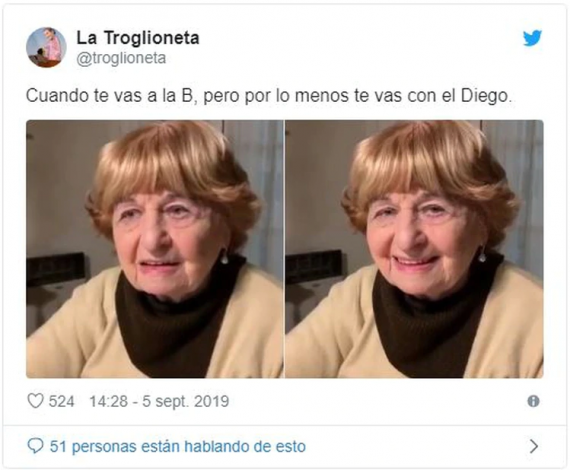Click the speech bubble conversation icon
Image resolution: width=570 pixels, height=470 pixels.
[35, 446]
